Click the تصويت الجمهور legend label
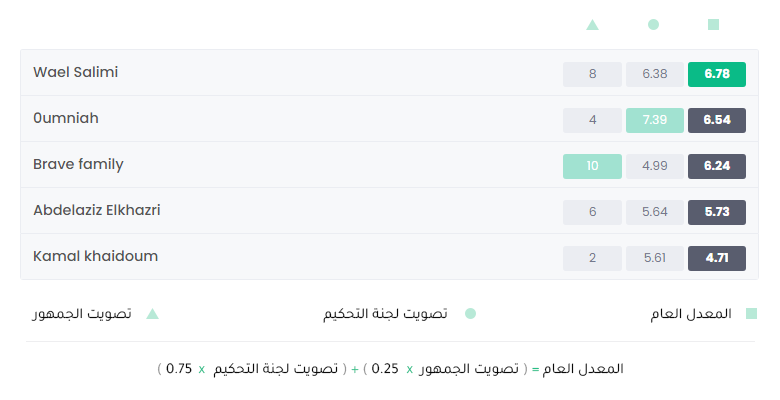This screenshot has width=780, height=400. pyautogui.click(x=82, y=314)
